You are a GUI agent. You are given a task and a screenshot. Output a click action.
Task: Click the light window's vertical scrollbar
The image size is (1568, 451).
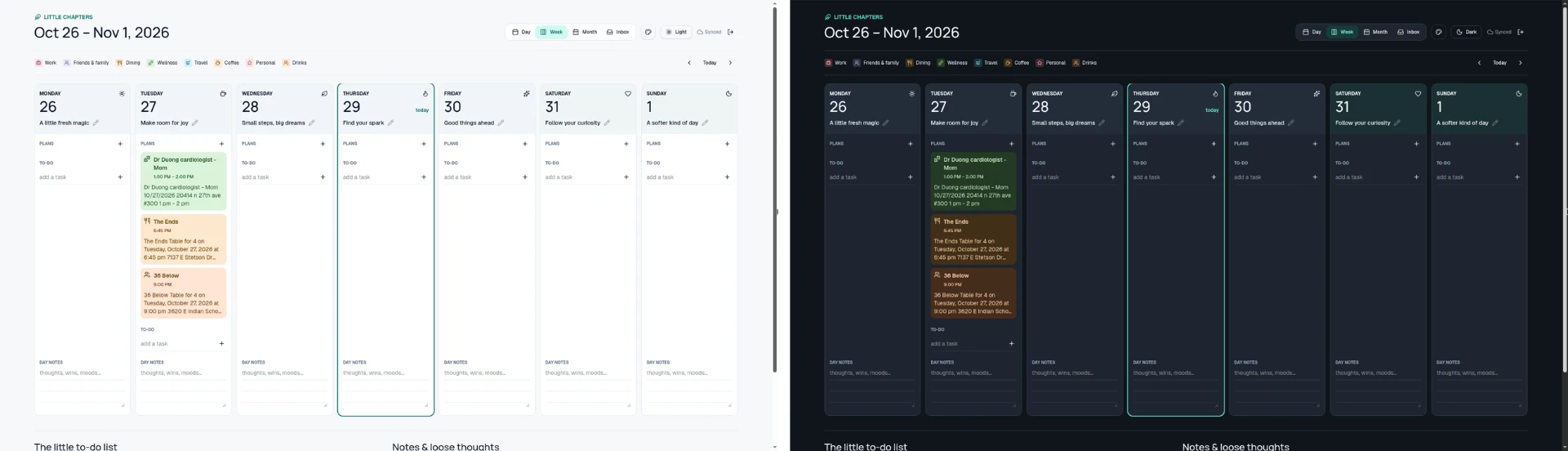coord(775,188)
